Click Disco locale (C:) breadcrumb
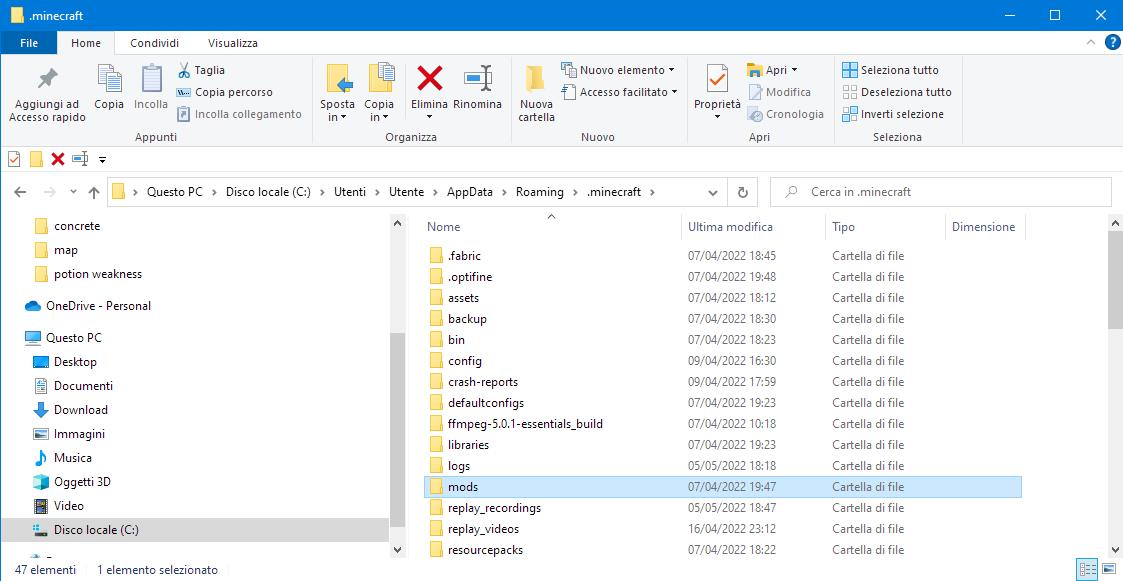 [269, 192]
